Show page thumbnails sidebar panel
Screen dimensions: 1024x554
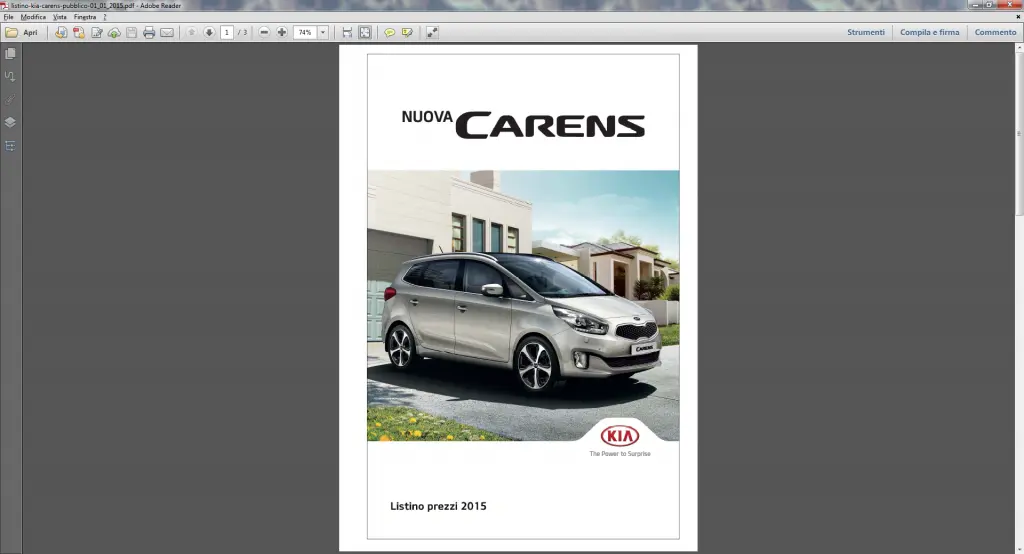(10, 54)
